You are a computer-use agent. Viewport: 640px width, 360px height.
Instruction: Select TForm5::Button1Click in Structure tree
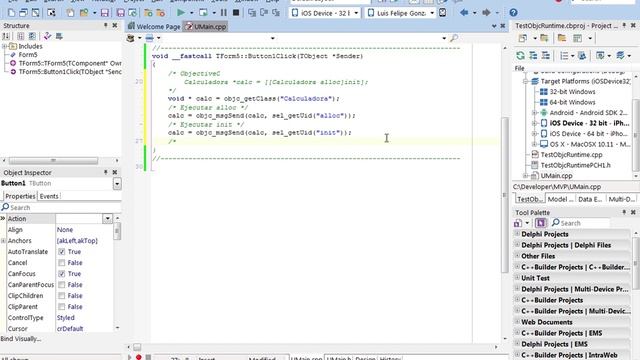(x=70, y=72)
